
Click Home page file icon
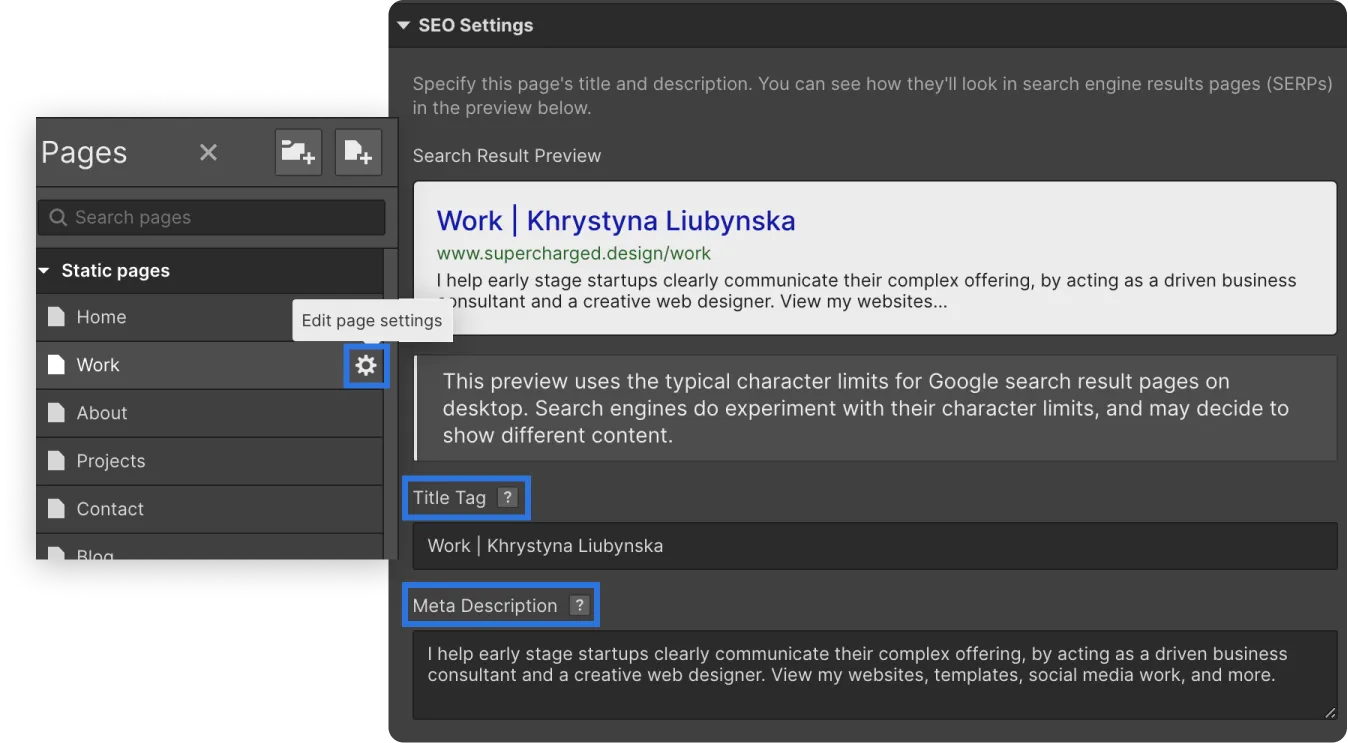56,317
